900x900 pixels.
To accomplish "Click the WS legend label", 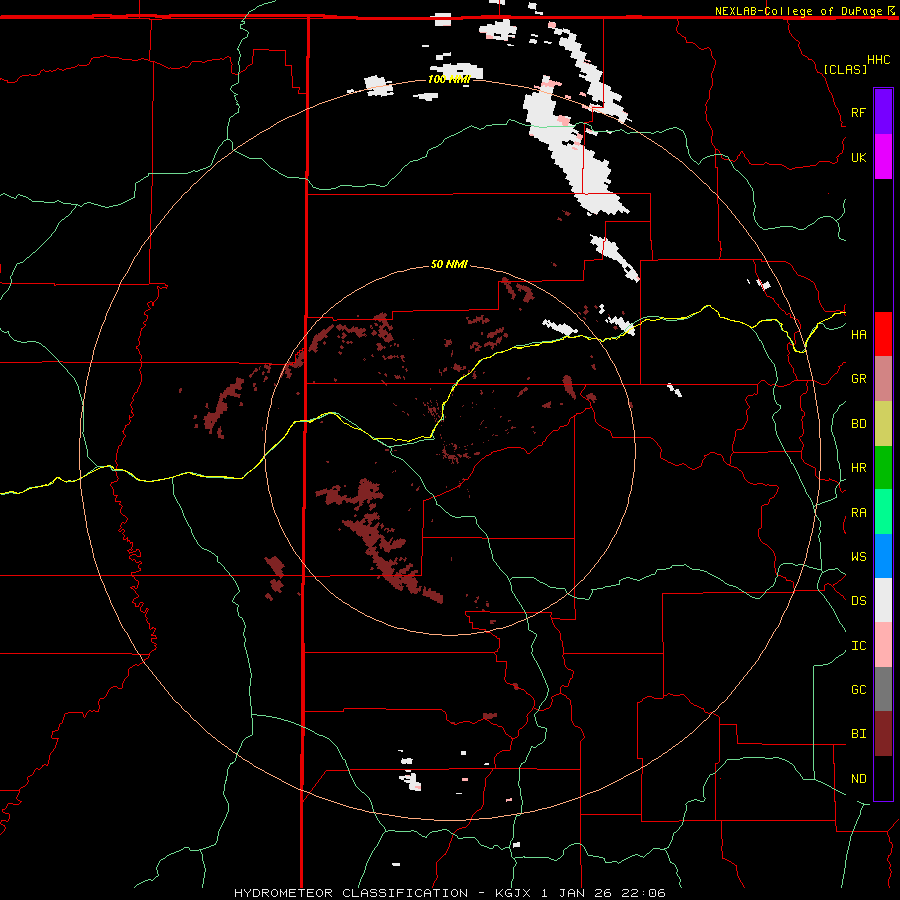I will click(x=858, y=556).
